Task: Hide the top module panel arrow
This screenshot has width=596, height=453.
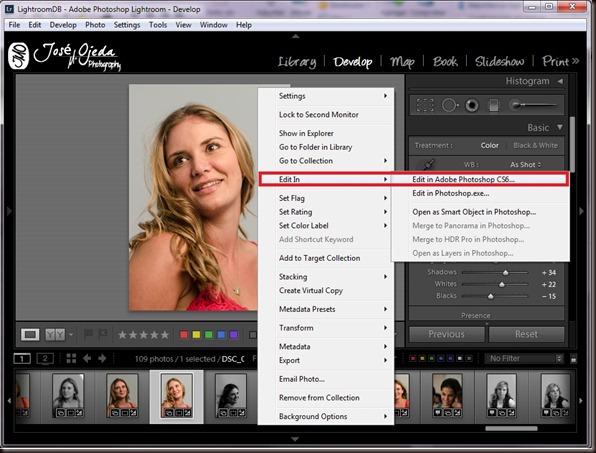Action: click(295, 36)
